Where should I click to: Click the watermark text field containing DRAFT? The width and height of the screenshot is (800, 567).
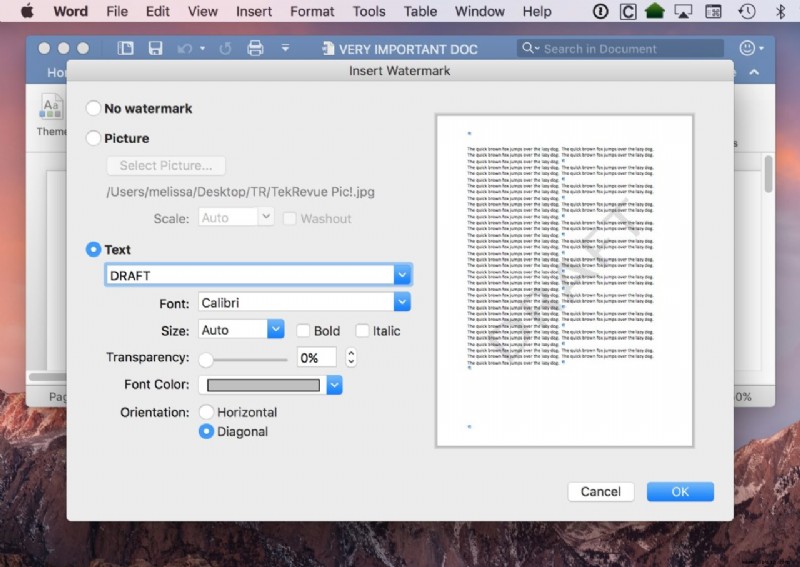click(249, 275)
